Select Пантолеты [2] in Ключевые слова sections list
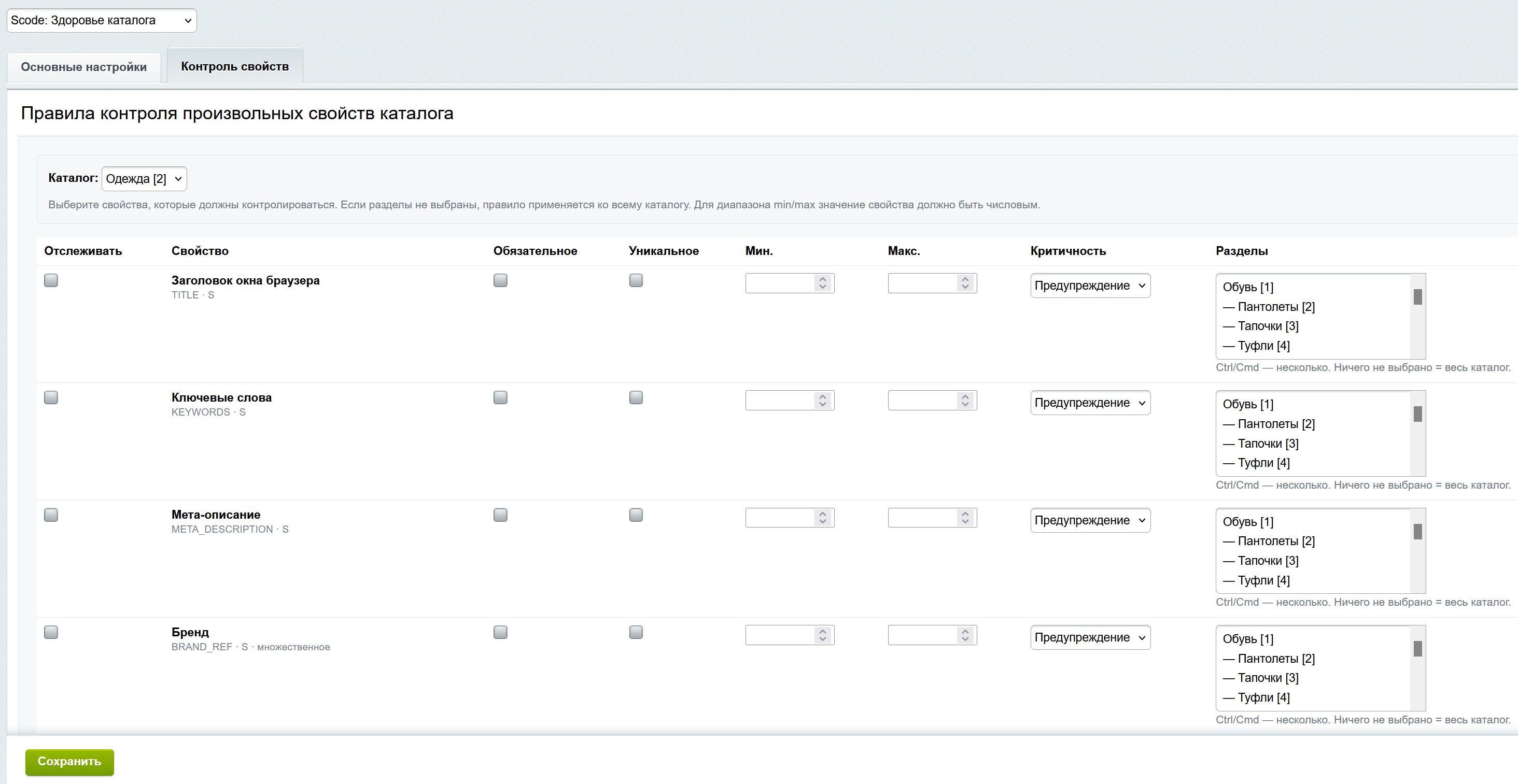Screen dimensions: 1518x784 coord(1314,424)
